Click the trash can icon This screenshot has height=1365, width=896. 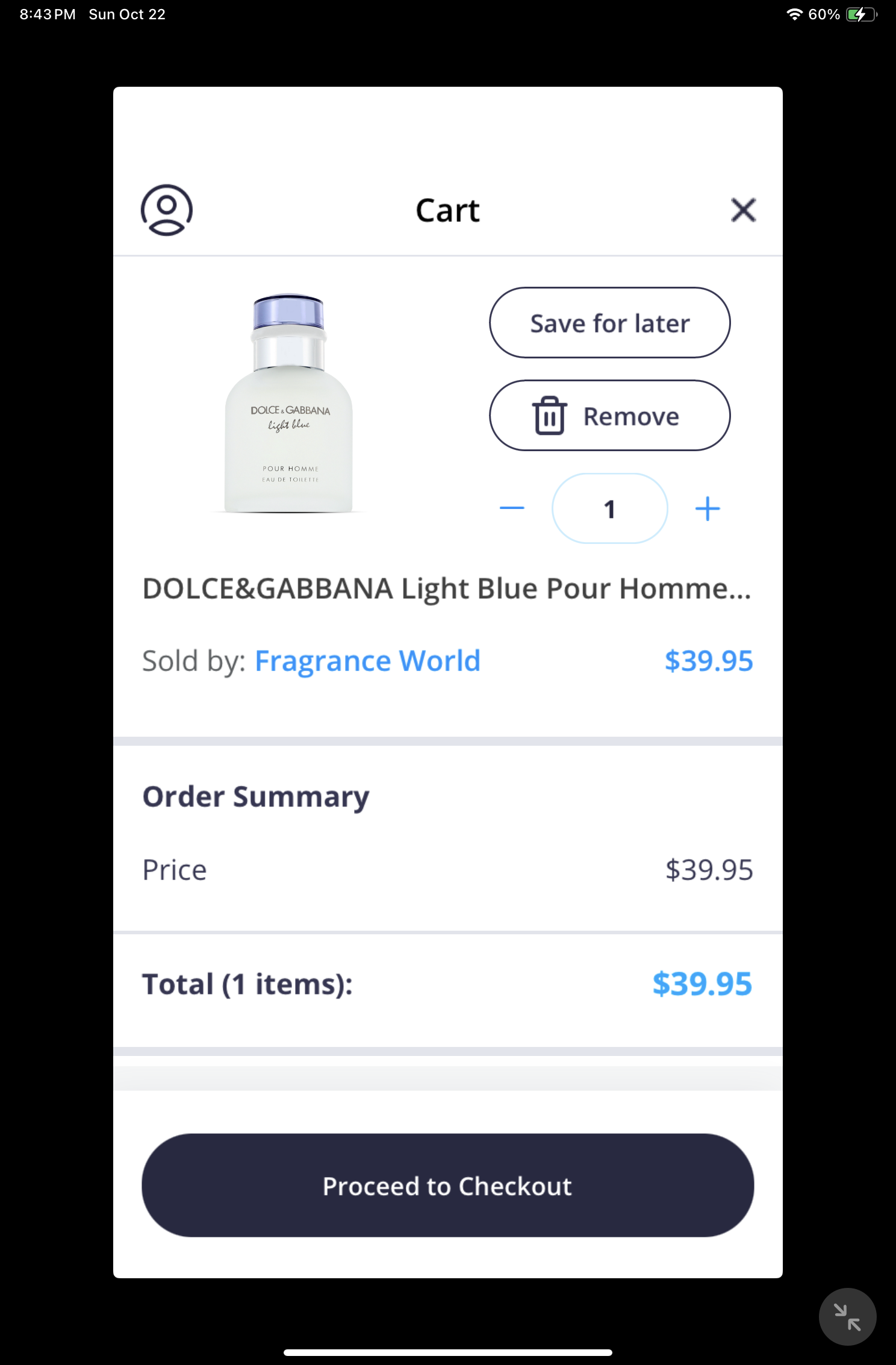549,416
